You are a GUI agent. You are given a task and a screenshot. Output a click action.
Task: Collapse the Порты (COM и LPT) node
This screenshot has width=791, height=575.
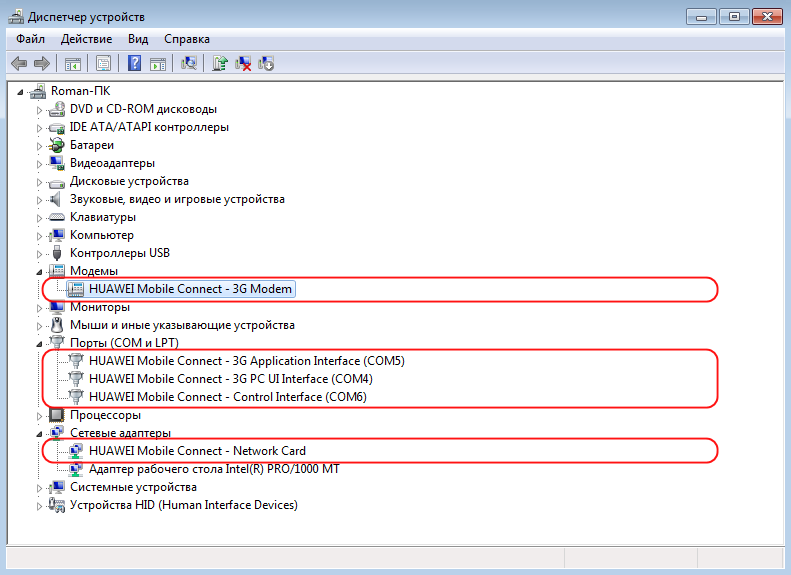[40, 343]
